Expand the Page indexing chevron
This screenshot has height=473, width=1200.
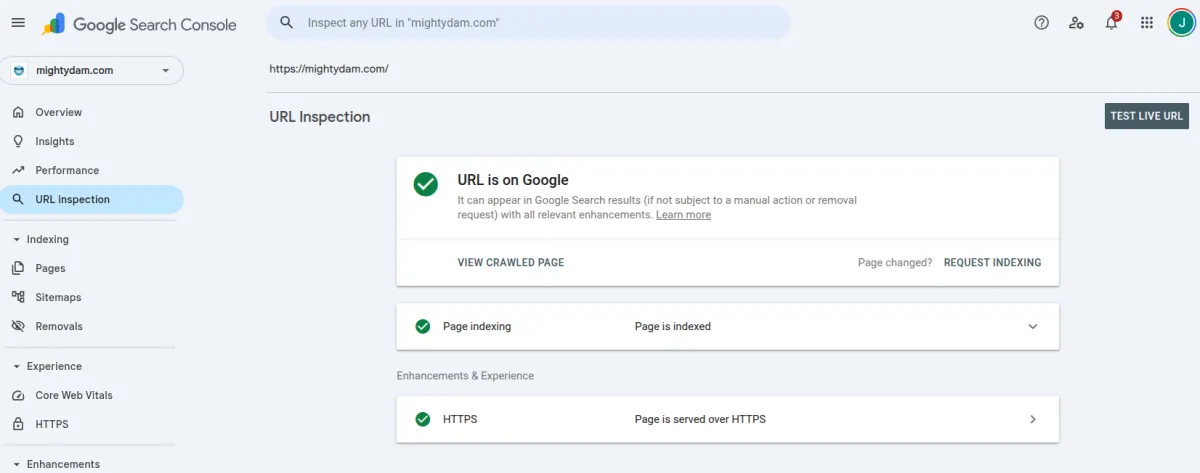pyautogui.click(x=1033, y=326)
